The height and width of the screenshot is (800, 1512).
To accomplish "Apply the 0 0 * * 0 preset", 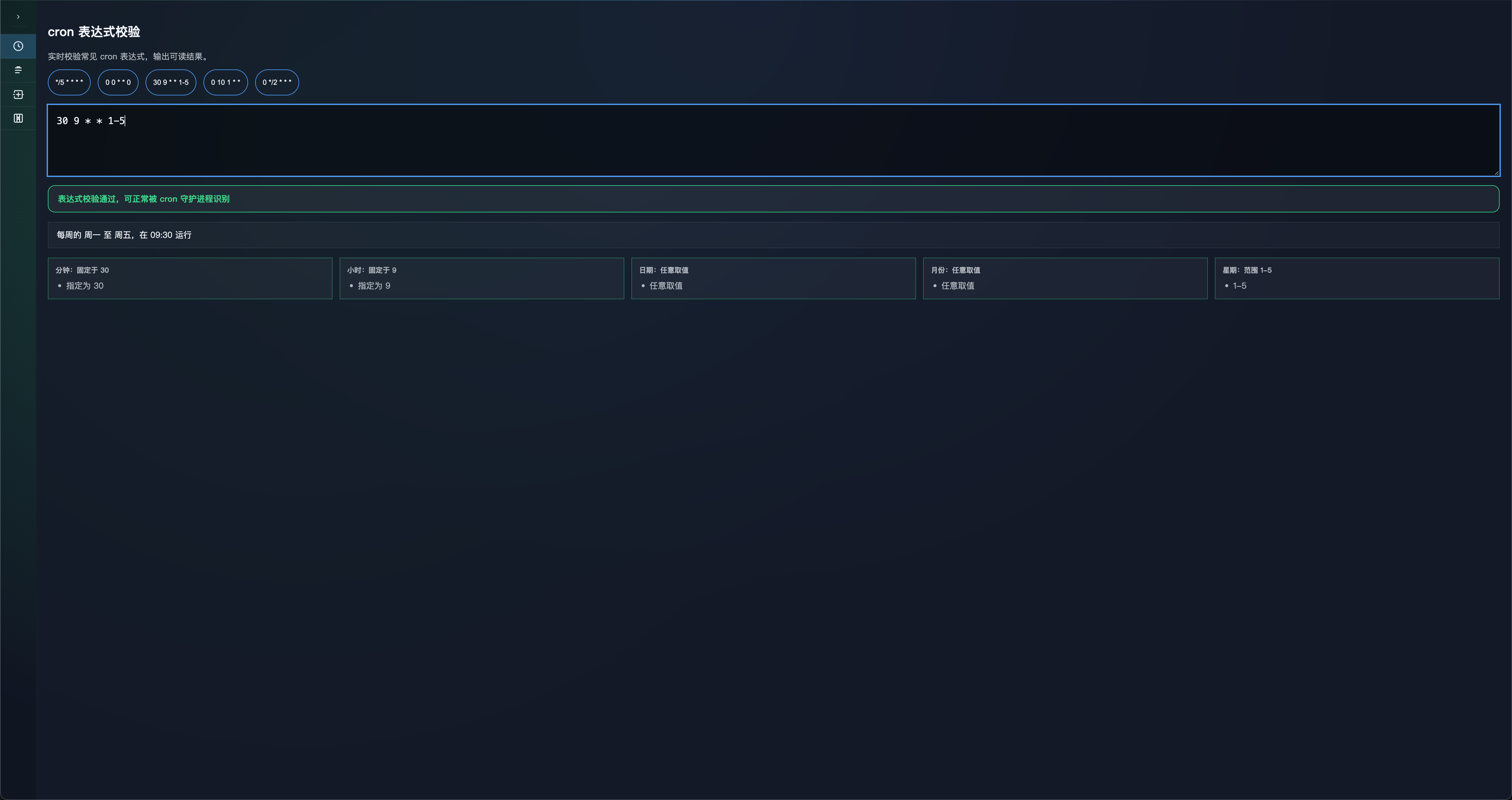I will (x=118, y=82).
